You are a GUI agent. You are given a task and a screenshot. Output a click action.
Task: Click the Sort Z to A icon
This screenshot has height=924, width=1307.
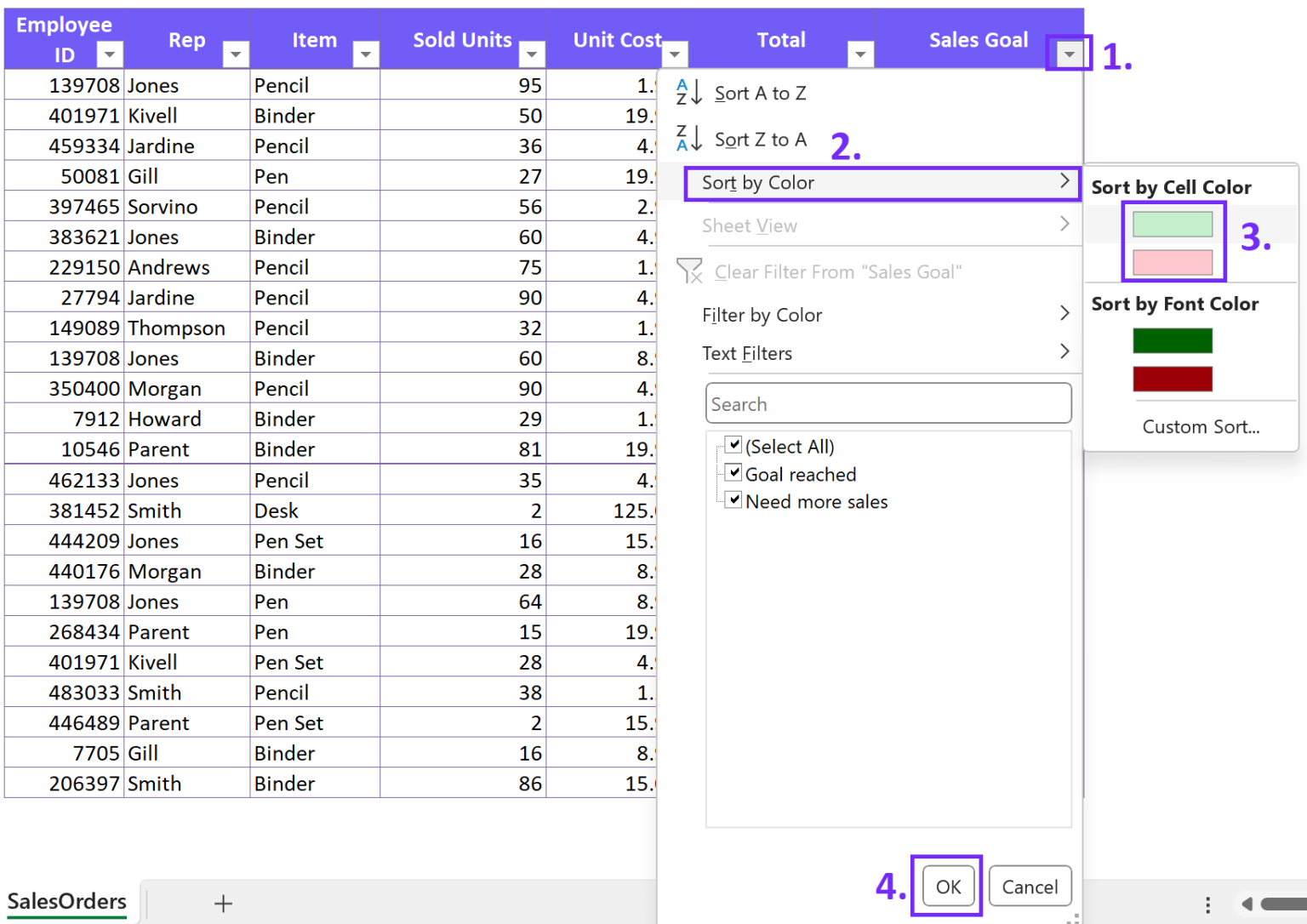(x=688, y=138)
